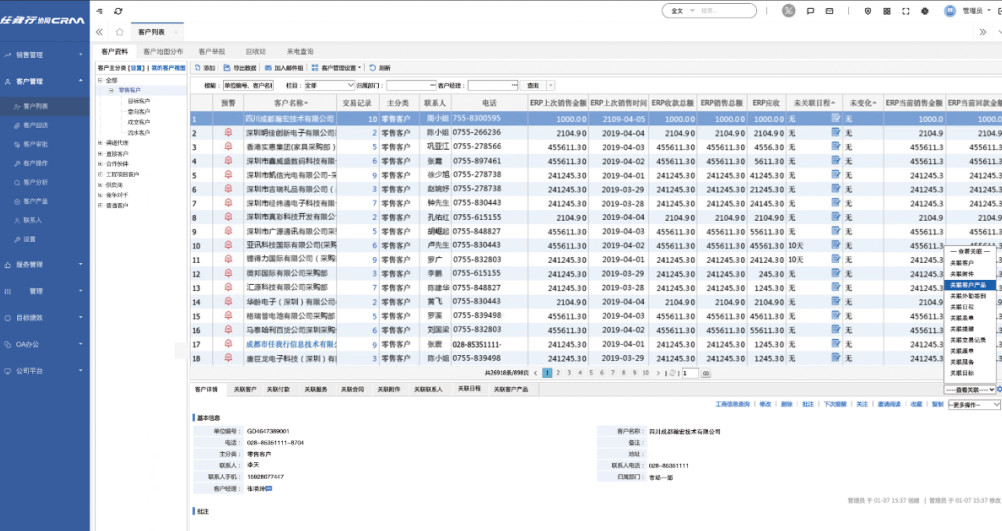
Task: Open the 关联合同 detail tab
Action: point(352,389)
